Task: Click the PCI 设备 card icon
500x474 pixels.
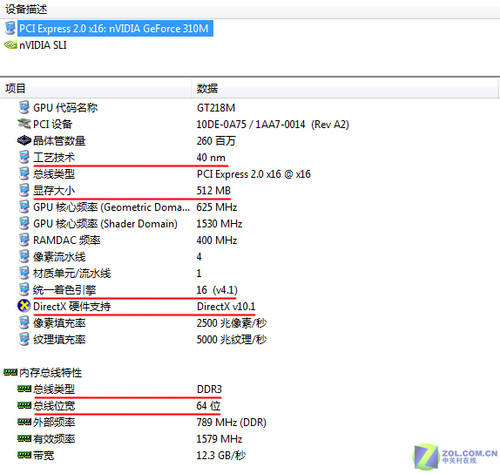Action: pos(24,124)
